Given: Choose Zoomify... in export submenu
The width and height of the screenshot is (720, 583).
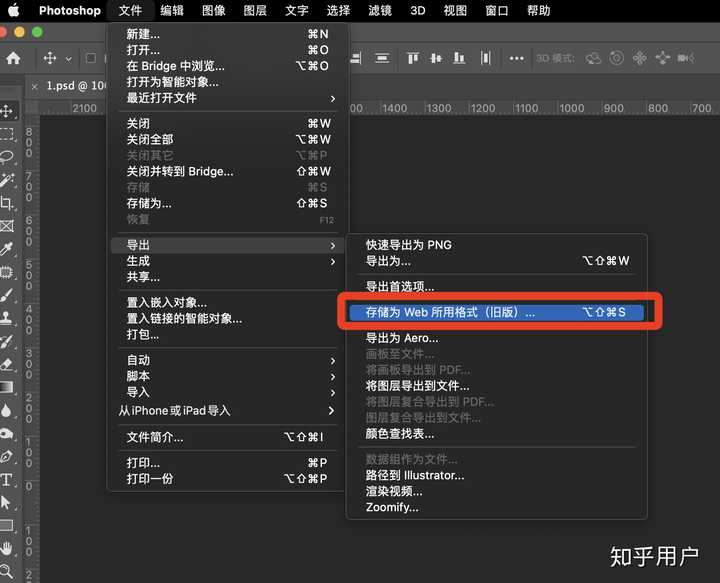Looking at the screenshot, I should pos(497,507).
